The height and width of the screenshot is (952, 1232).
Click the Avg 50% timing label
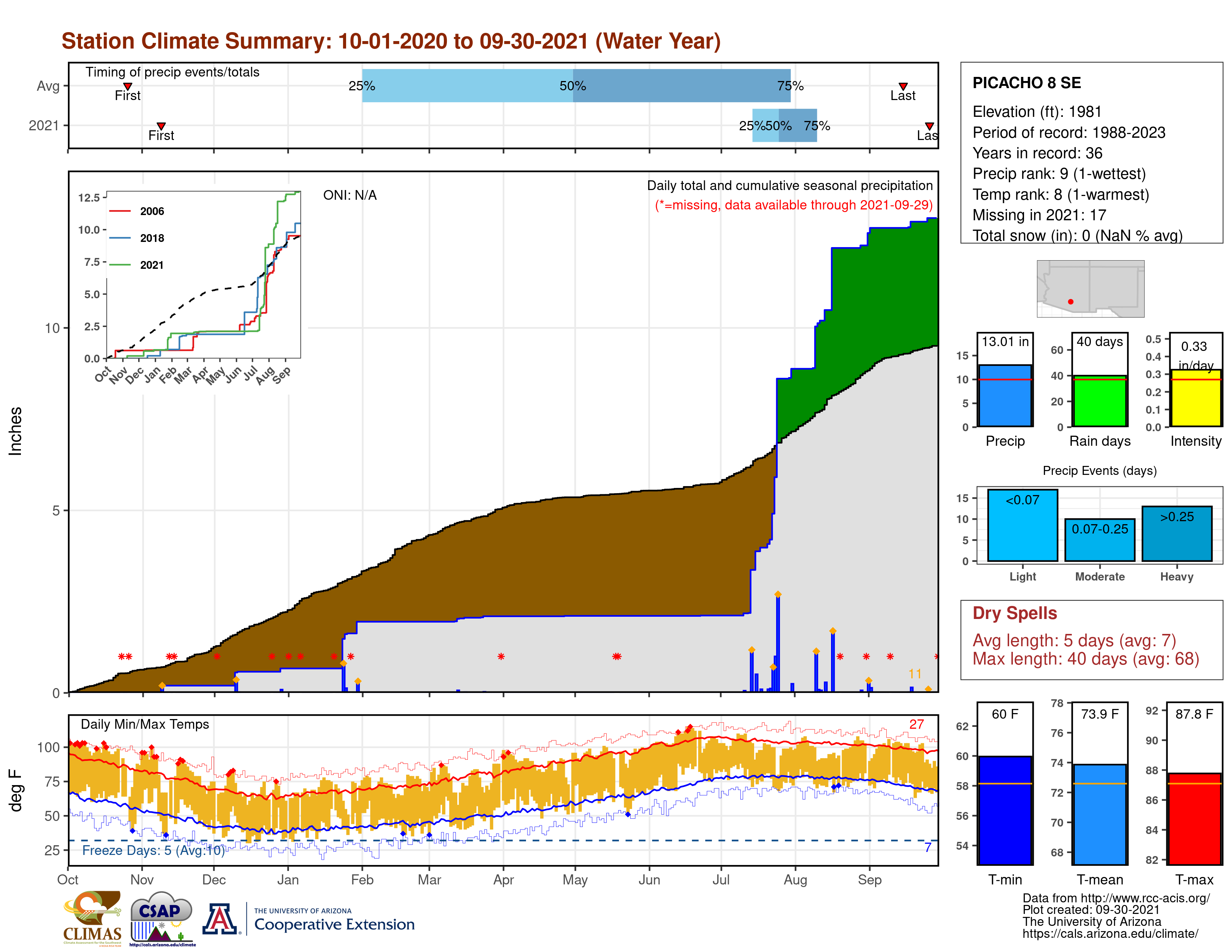(x=573, y=86)
